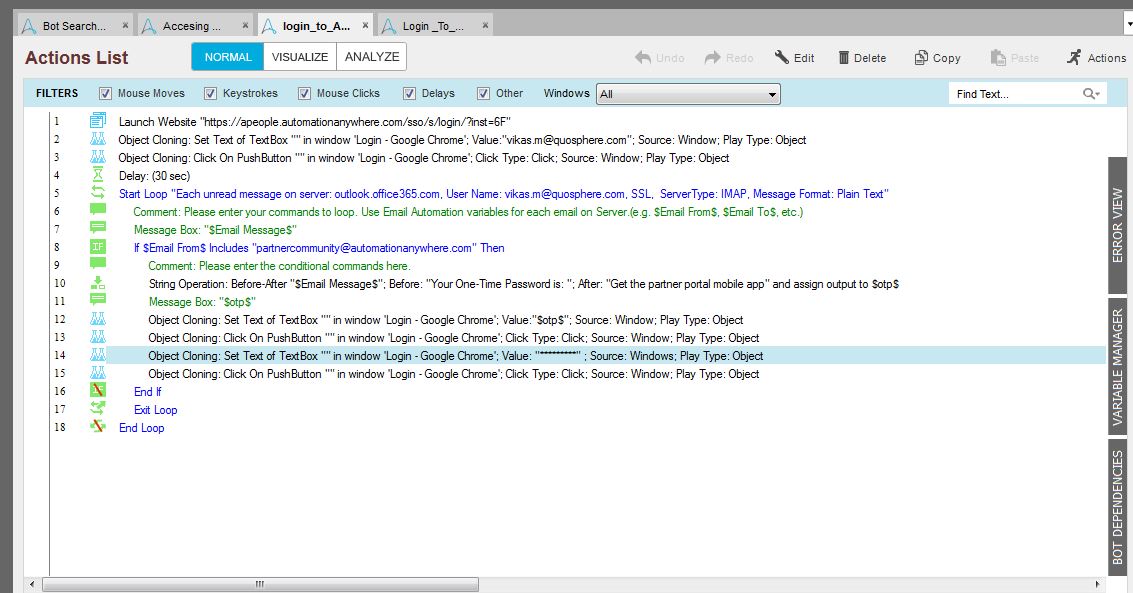Click the Edit wrench icon

782,58
